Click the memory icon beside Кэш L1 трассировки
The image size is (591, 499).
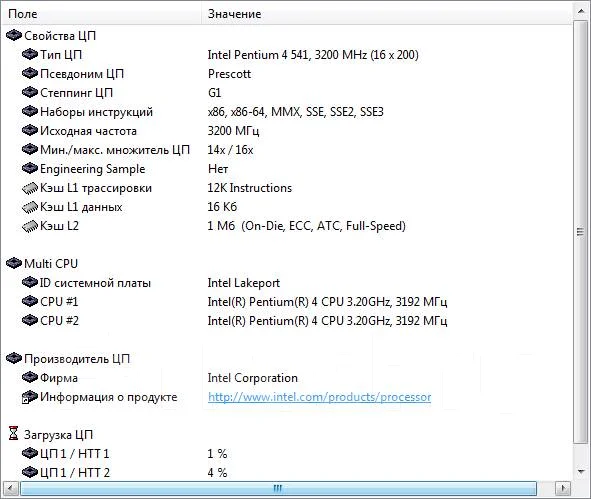[x=30, y=188]
